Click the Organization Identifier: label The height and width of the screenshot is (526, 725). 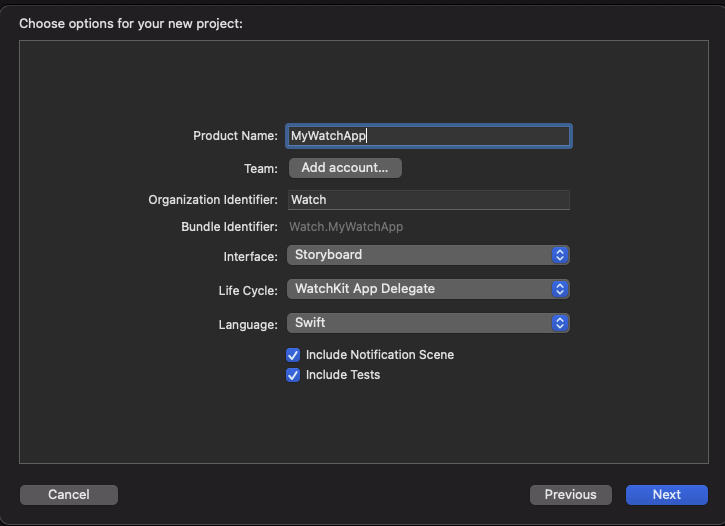tap(213, 200)
